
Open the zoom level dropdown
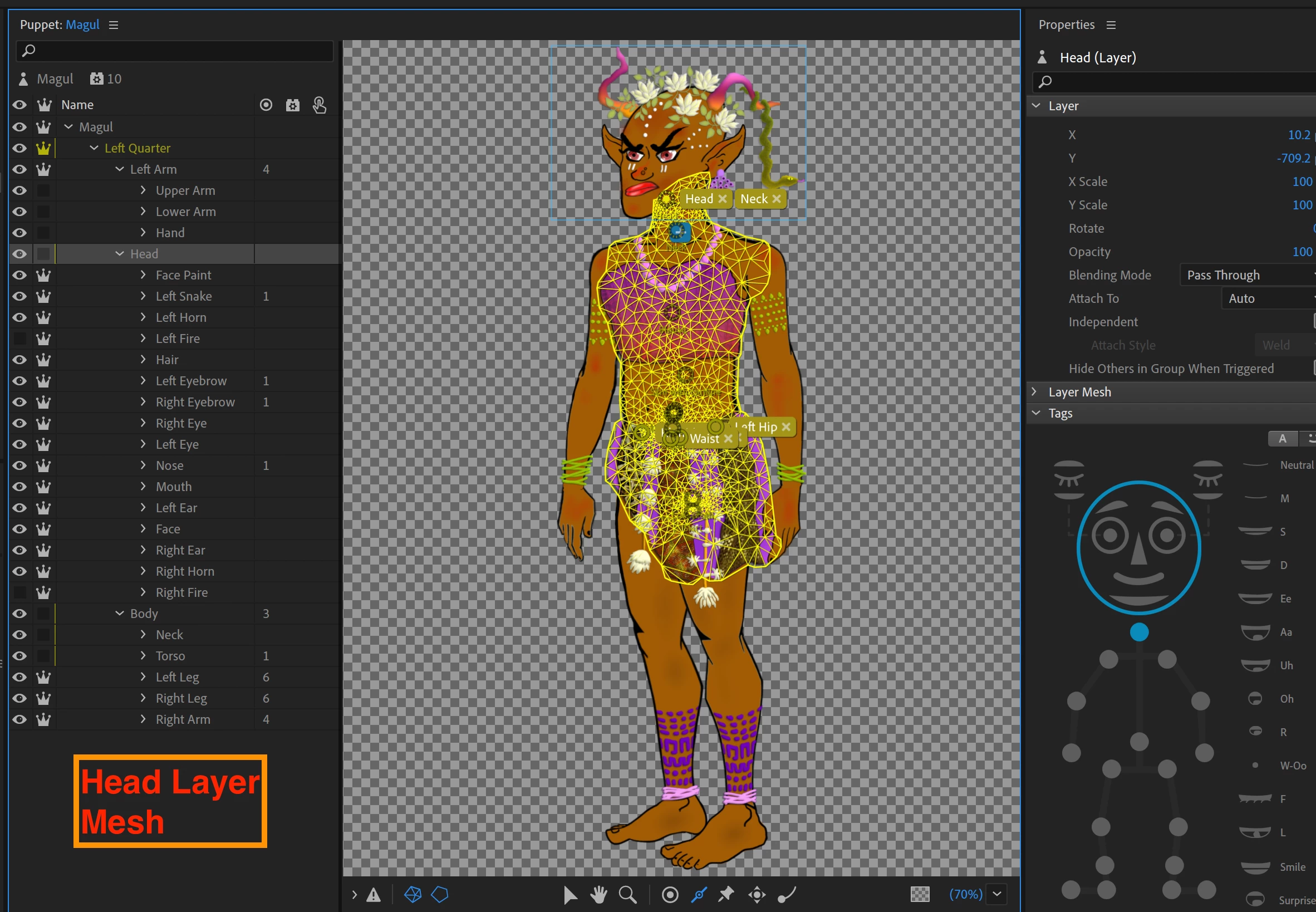996,894
